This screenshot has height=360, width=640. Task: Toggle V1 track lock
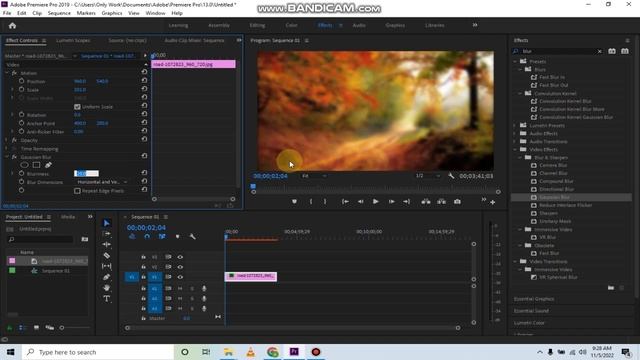pos(143,277)
